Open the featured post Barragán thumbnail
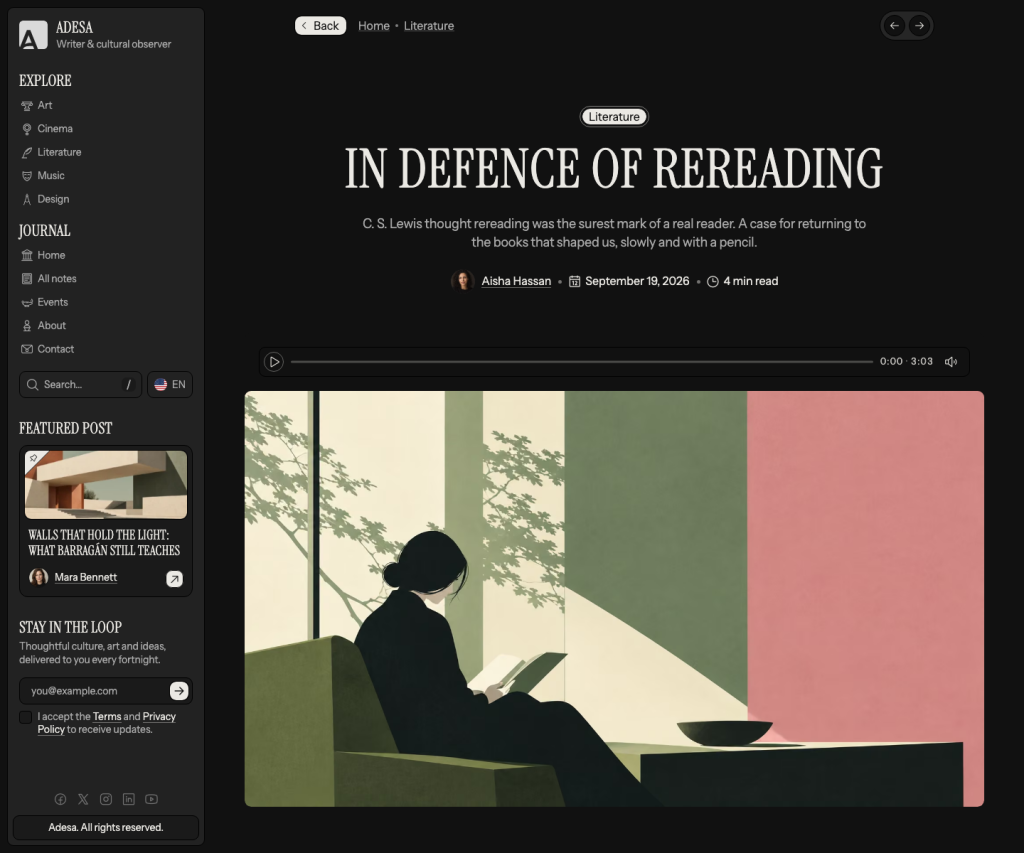The image size is (1024, 853). 106,485
